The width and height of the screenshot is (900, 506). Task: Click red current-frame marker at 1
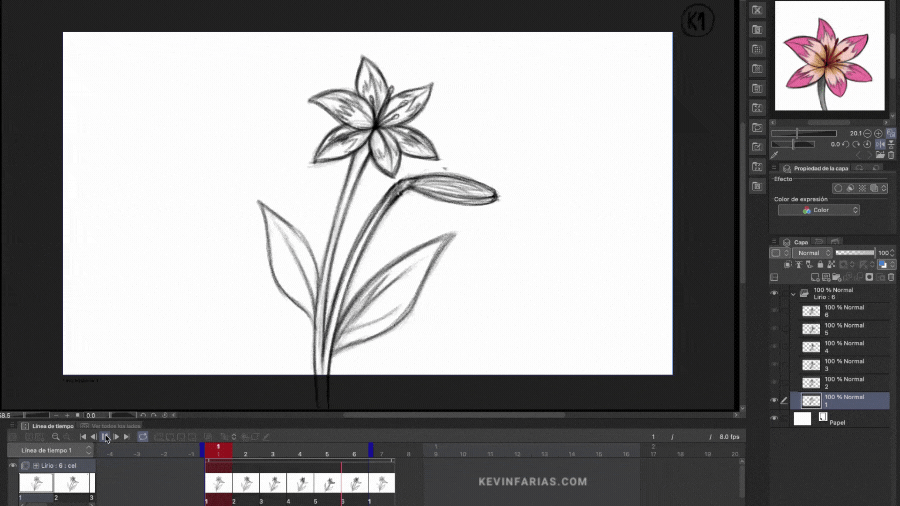(218, 450)
